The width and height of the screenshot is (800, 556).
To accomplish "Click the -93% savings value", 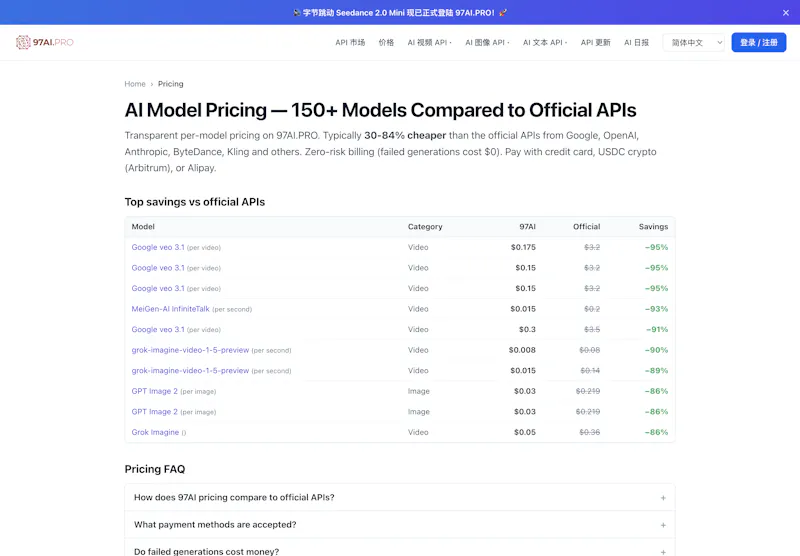I will 656,309.
